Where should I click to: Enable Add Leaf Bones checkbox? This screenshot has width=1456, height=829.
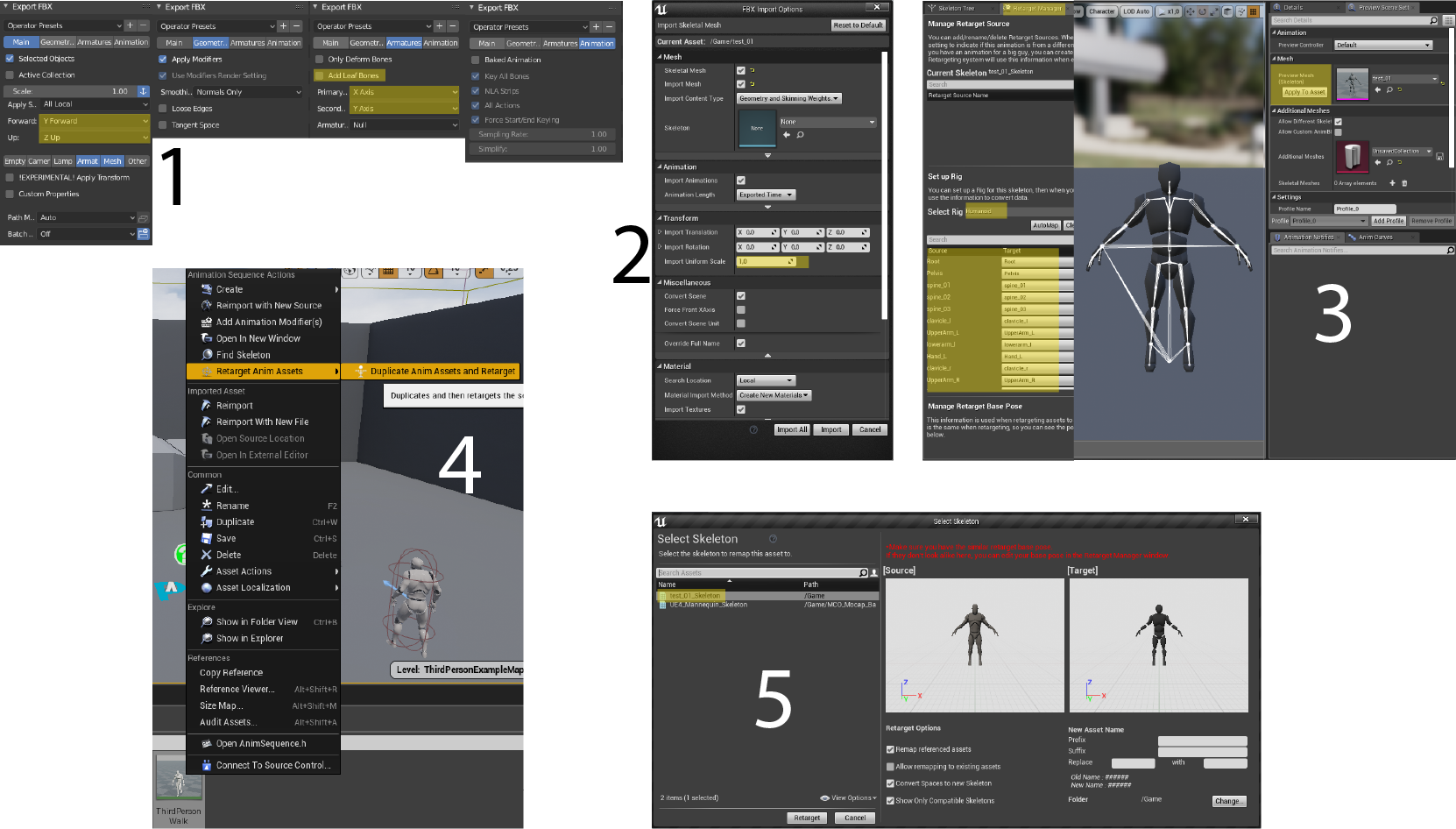coord(320,75)
